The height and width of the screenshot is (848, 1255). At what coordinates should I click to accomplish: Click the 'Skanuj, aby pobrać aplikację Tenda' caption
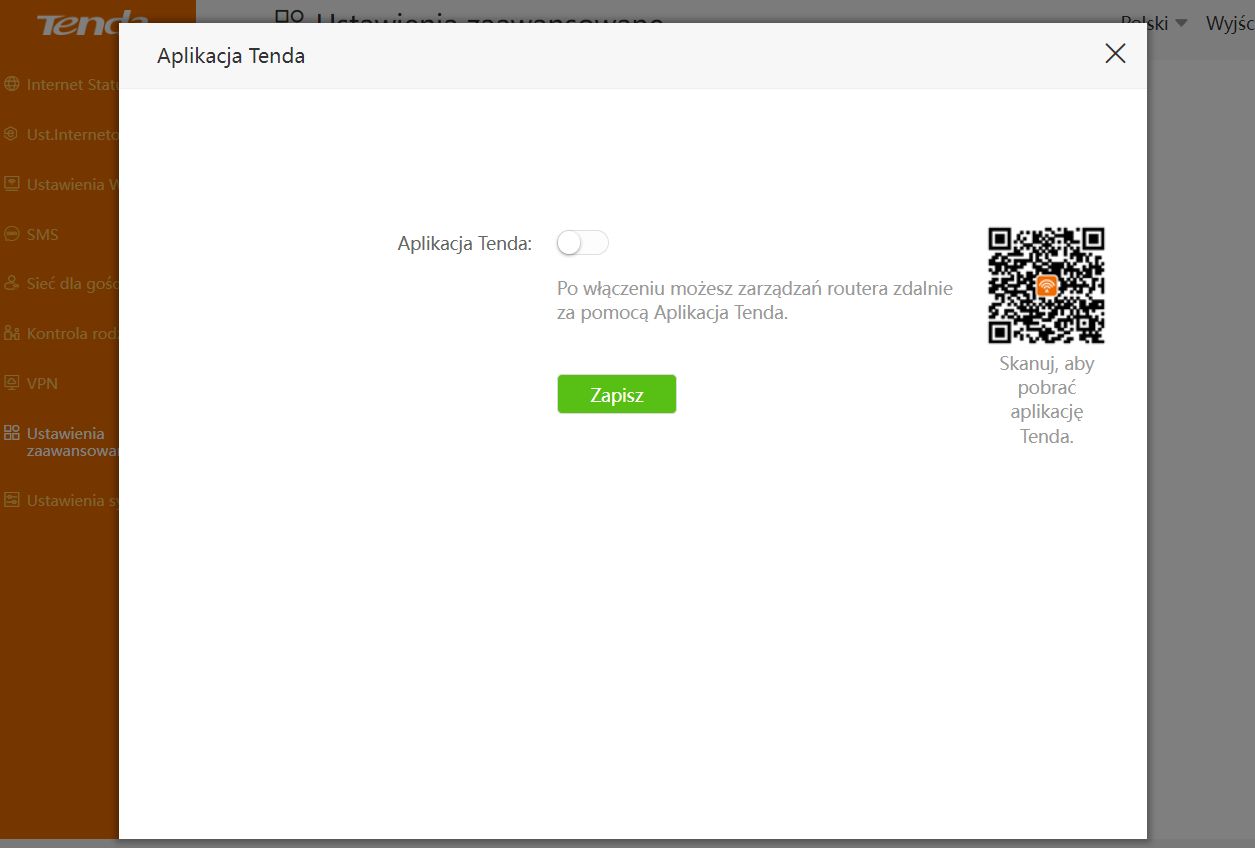(x=1047, y=400)
